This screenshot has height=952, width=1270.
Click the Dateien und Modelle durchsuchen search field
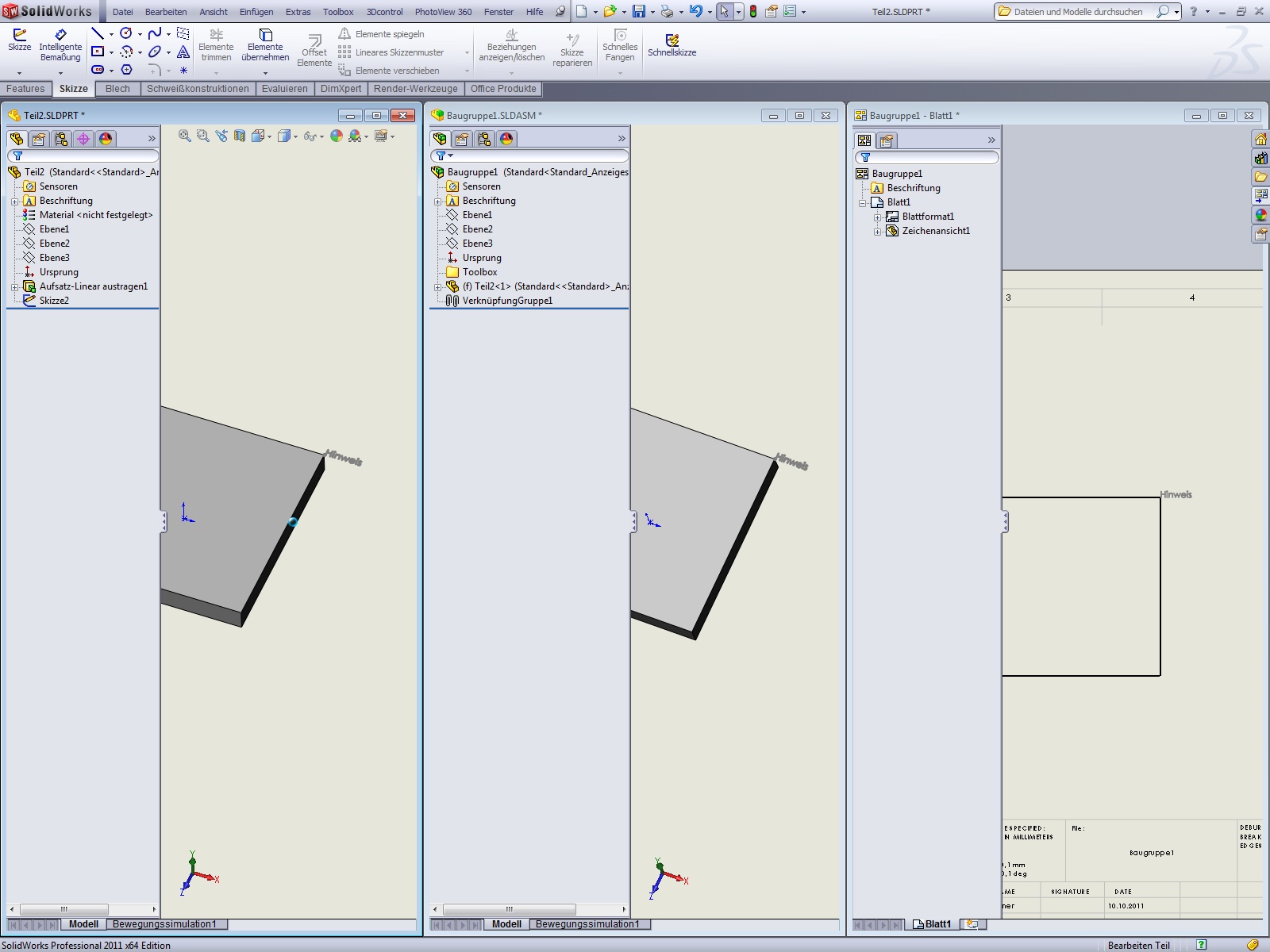(1076, 12)
